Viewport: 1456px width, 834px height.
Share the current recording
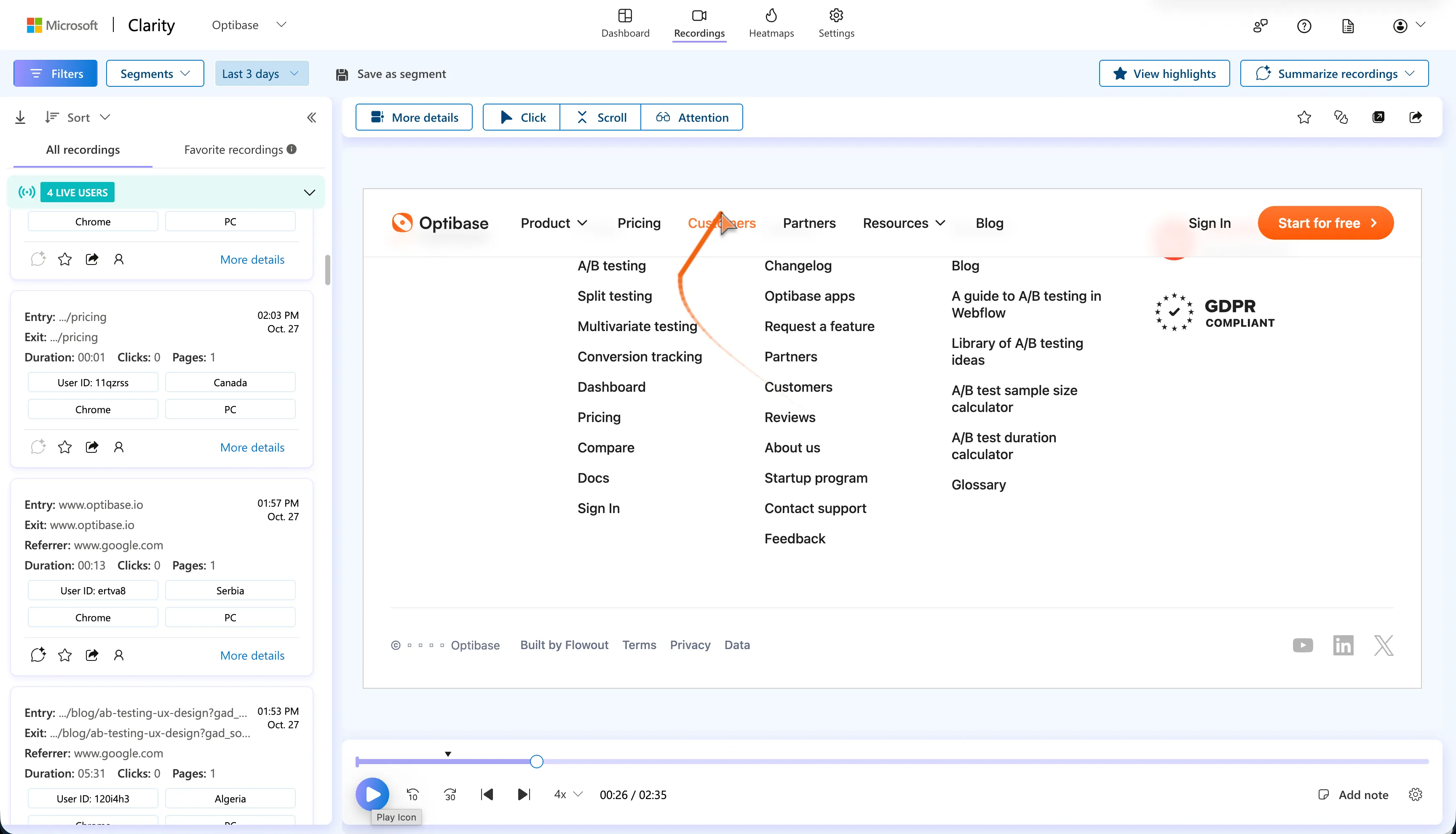[1415, 118]
